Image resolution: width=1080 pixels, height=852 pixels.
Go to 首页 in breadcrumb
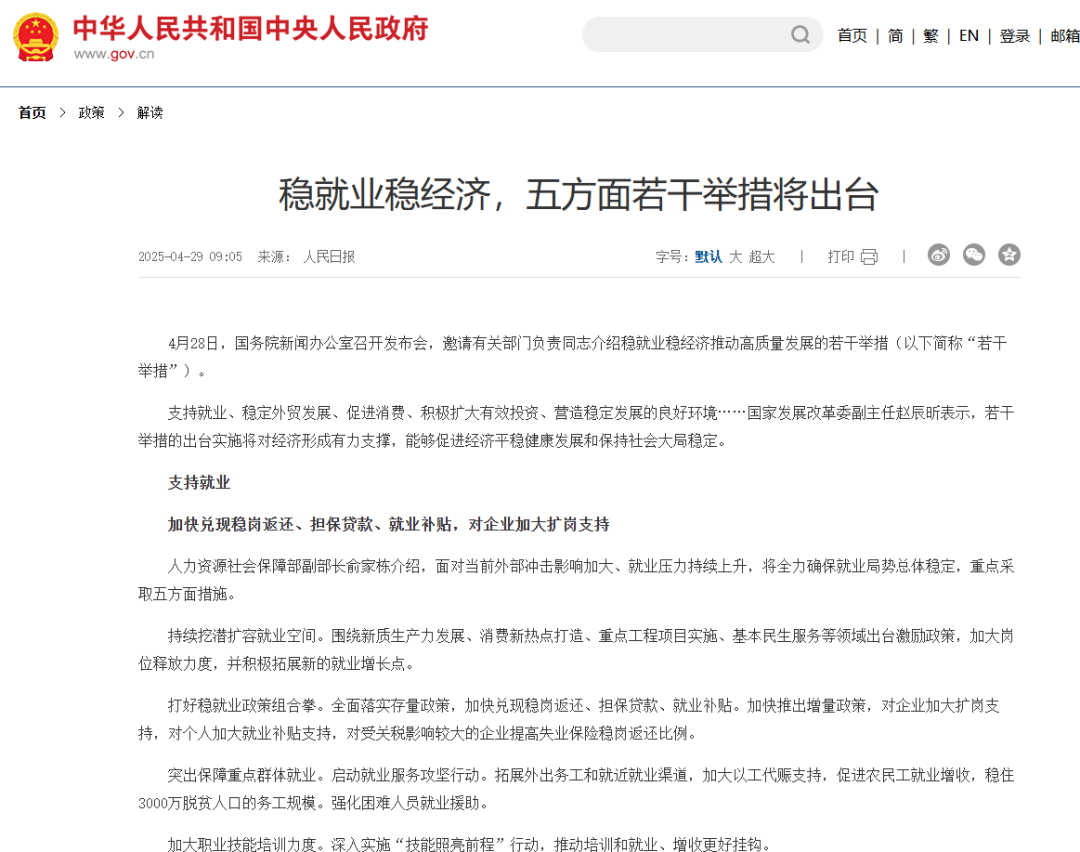point(32,113)
